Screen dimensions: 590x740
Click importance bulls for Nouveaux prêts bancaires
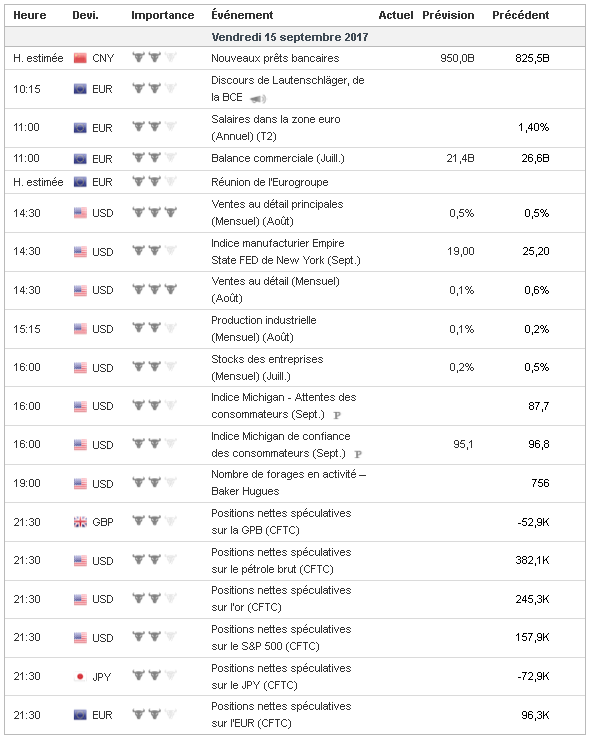[x=154, y=58]
